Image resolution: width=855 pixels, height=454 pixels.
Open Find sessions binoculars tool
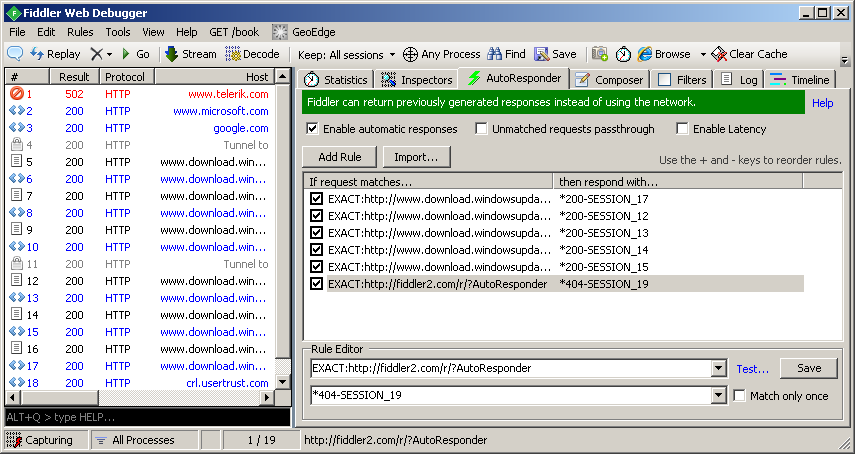pyautogui.click(x=506, y=54)
